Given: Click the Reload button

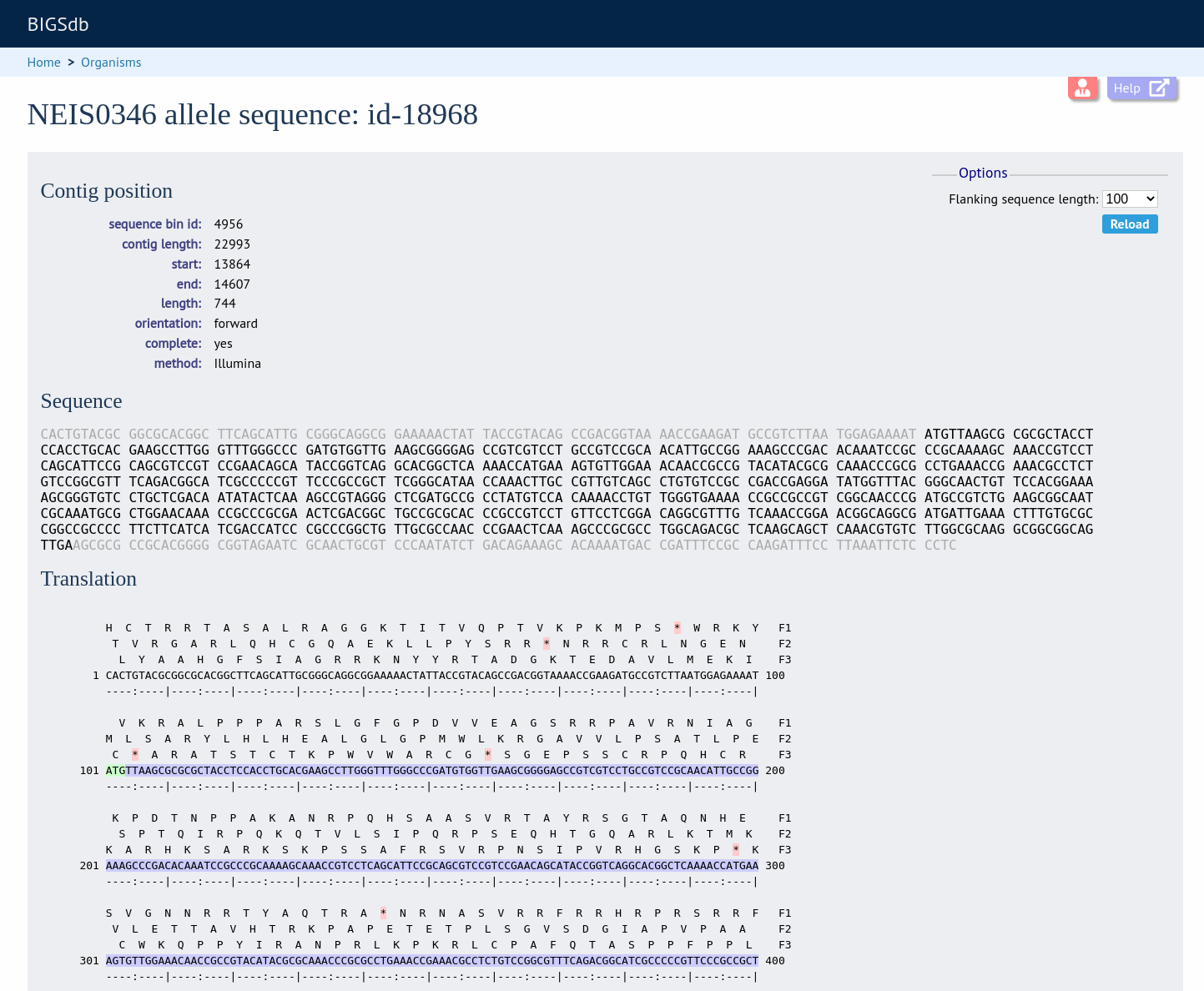Looking at the screenshot, I should click(x=1130, y=224).
